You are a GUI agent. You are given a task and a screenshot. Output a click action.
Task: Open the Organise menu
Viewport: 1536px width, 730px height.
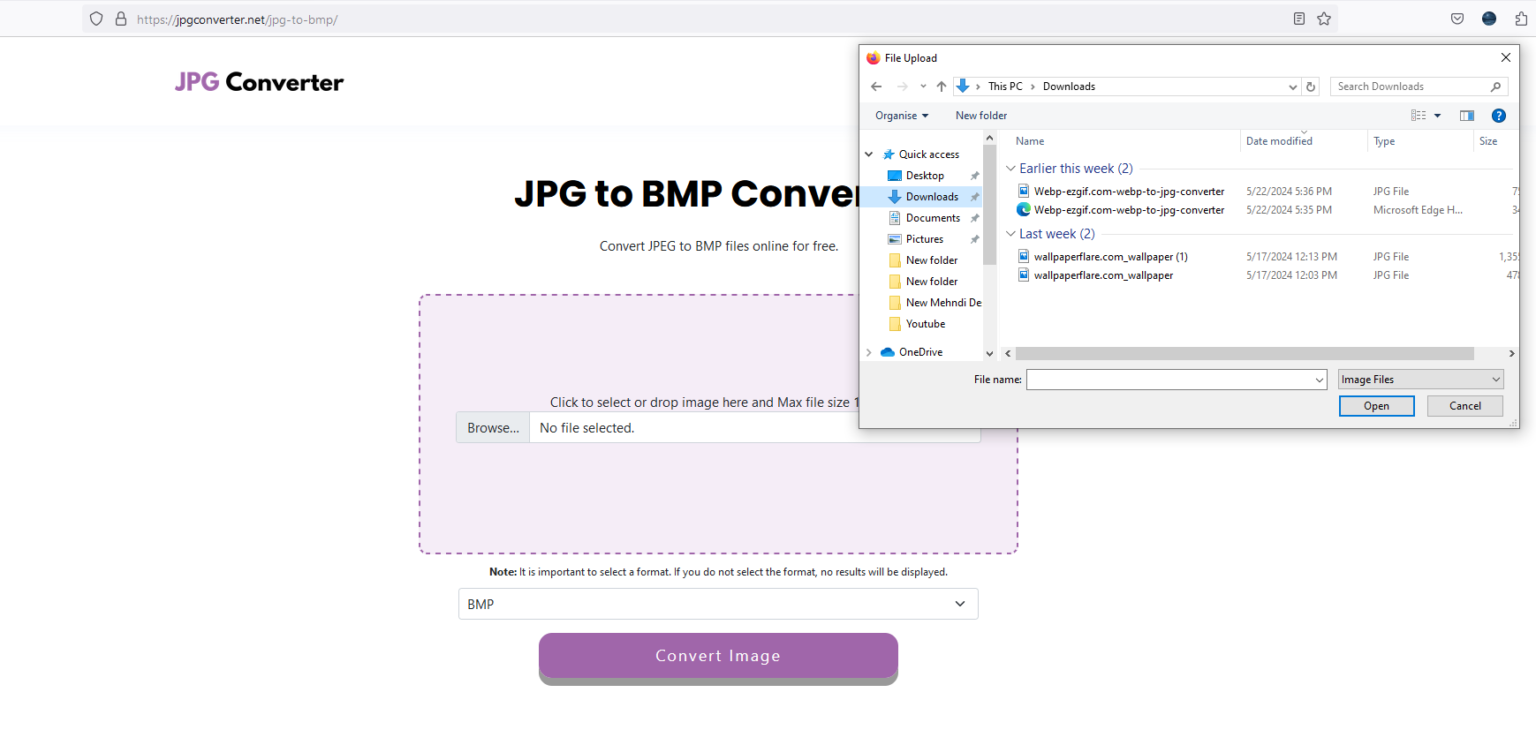click(x=902, y=116)
